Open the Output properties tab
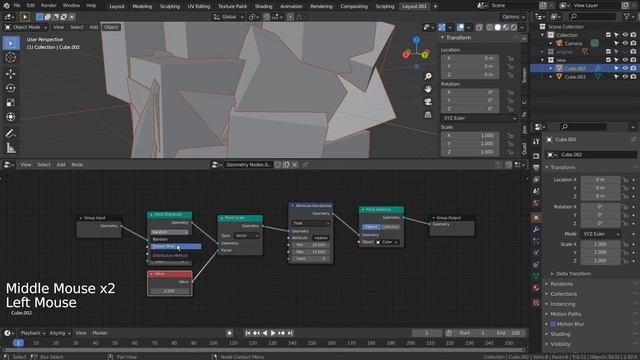 tap(536, 168)
